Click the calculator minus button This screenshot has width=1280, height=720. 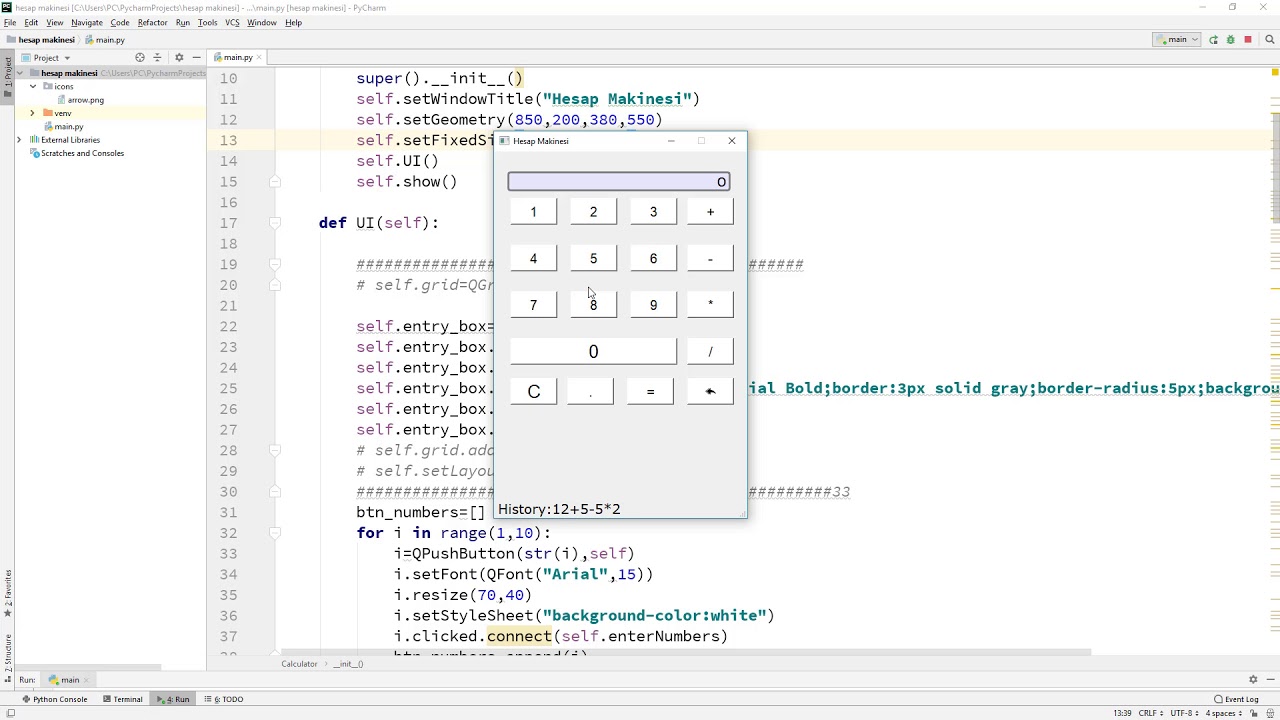pyautogui.click(x=710, y=259)
